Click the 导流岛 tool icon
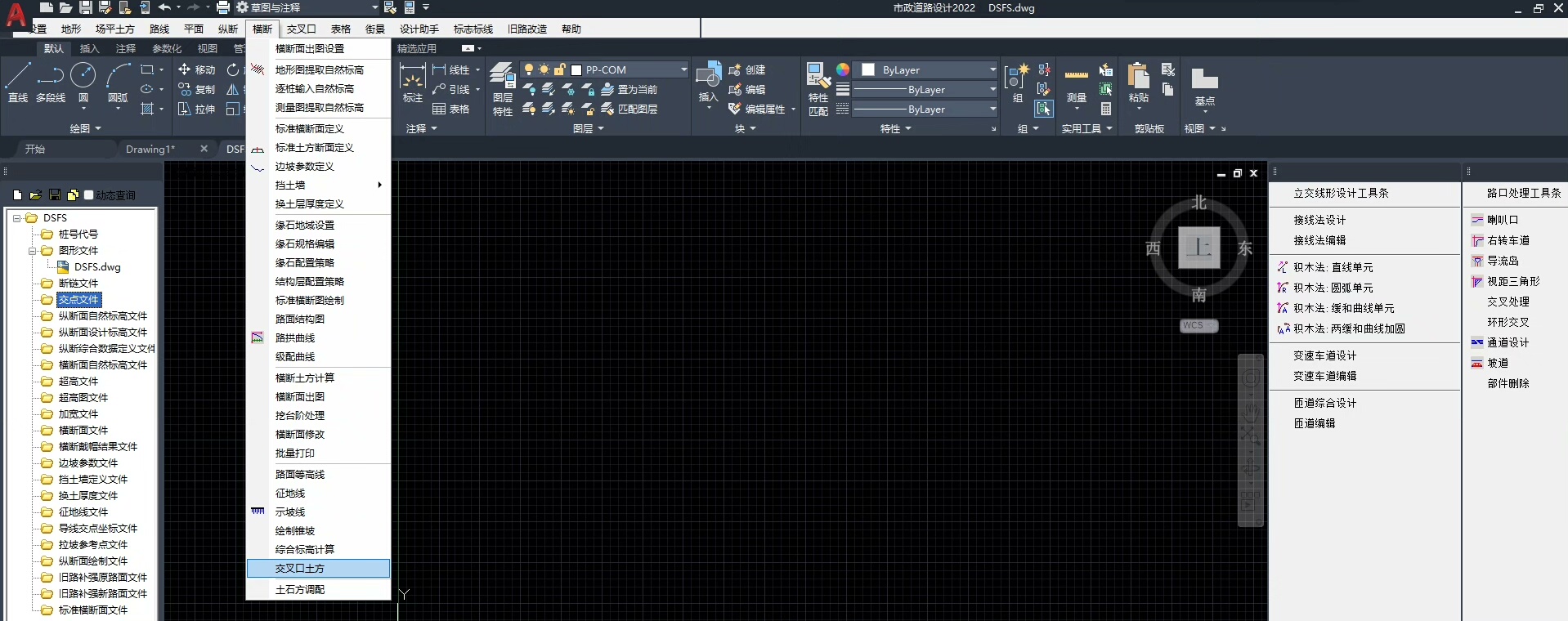Screen dimensions: 1568x621 (1477, 261)
